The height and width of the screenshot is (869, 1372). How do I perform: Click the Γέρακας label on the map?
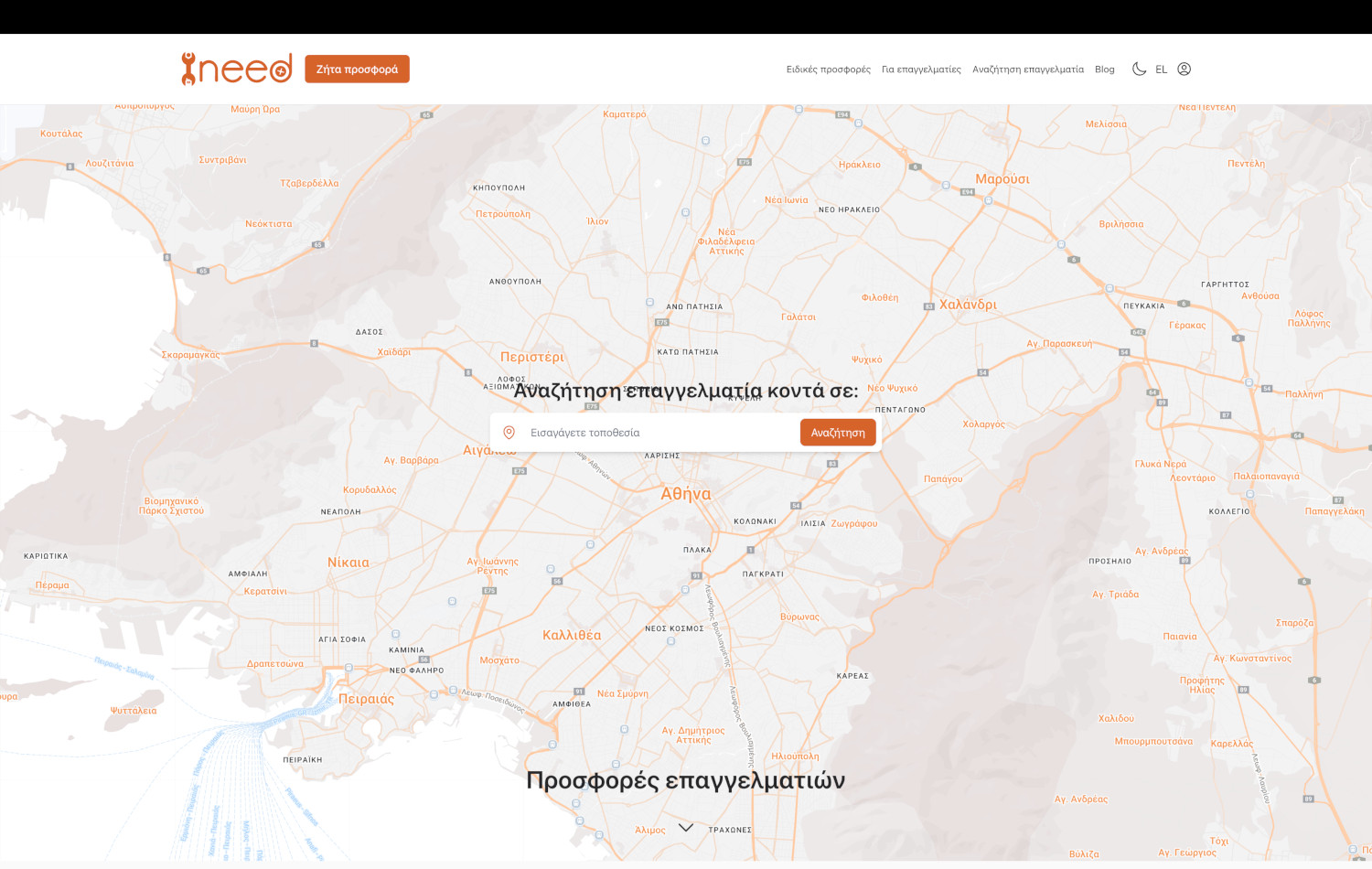tap(1187, 326)
